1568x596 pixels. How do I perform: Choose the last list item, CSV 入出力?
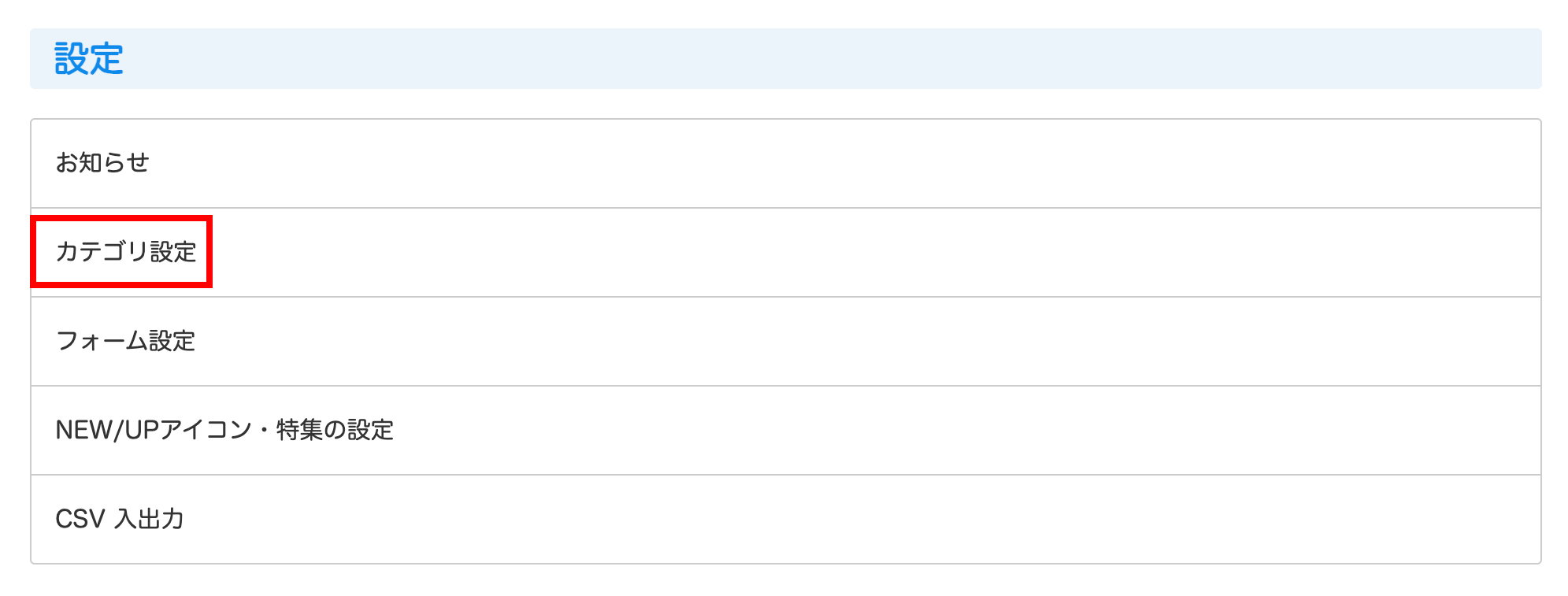120,519
